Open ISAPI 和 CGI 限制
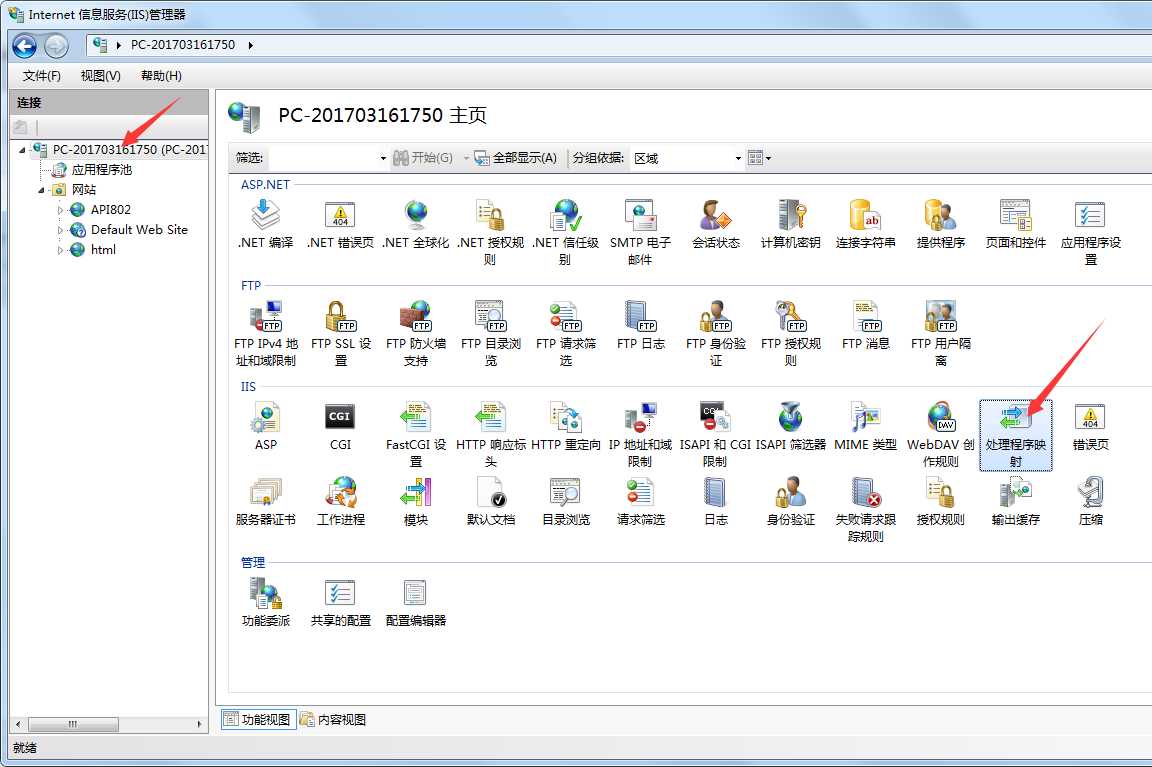The height and width of the screenshot is (767, 1152). pyautogui.click(x=716, y=435)
